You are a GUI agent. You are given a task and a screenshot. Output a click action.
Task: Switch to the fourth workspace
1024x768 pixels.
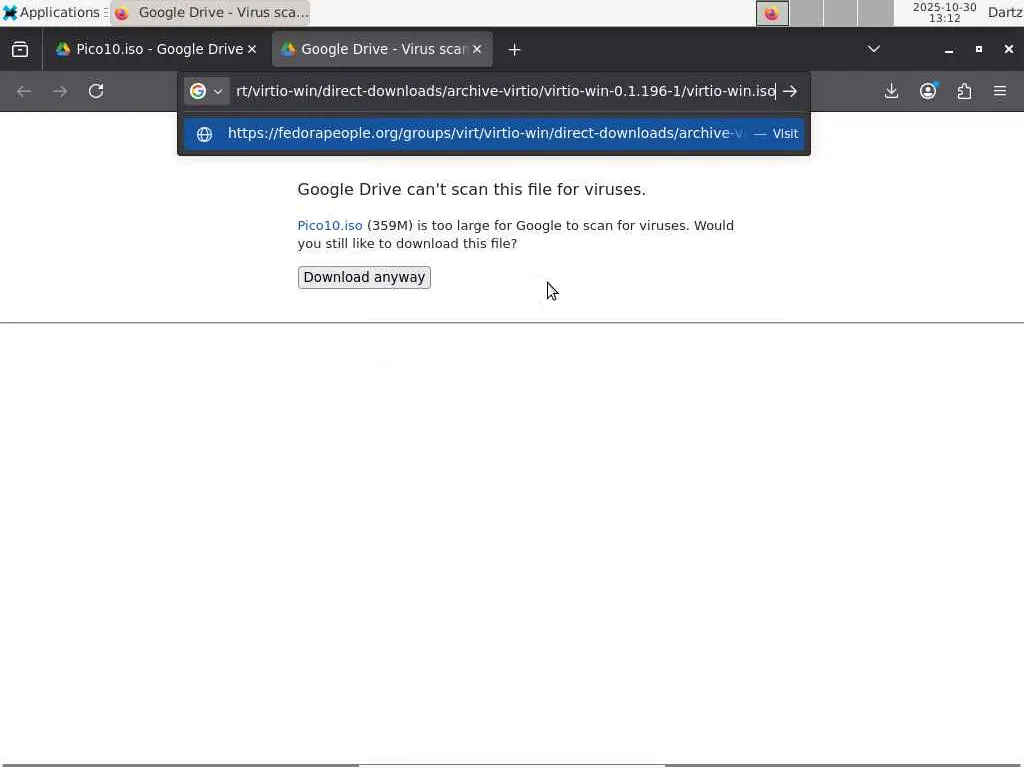point(875,13)
